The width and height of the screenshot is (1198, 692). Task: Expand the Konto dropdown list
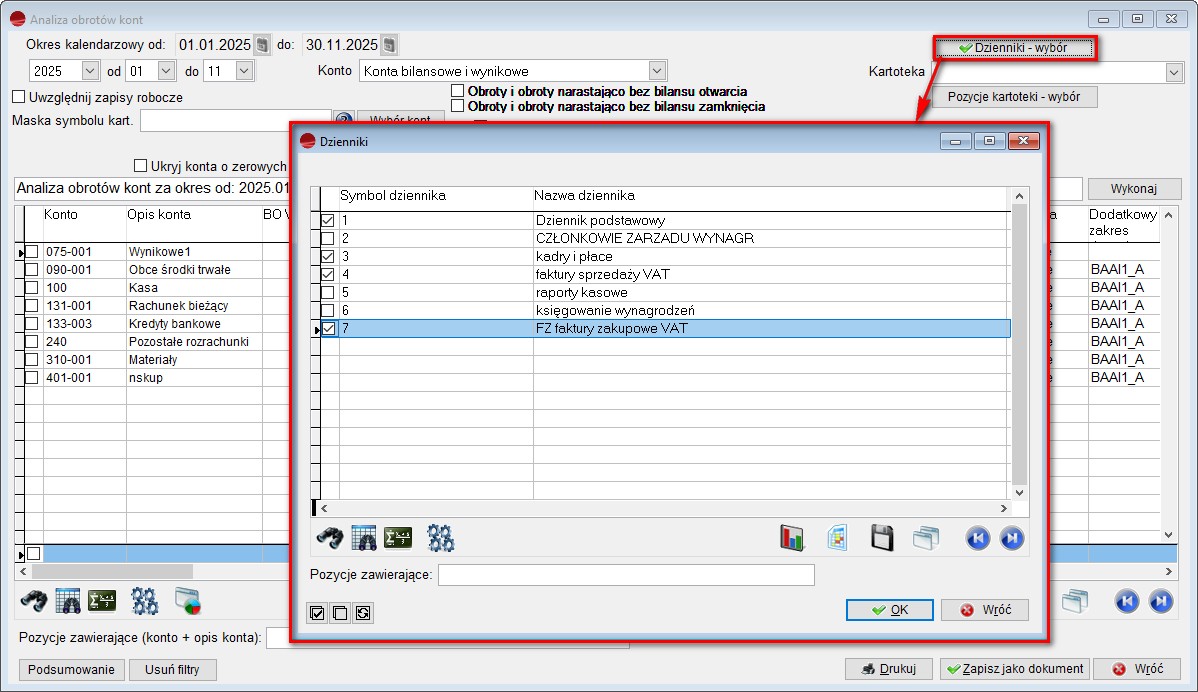656,71
